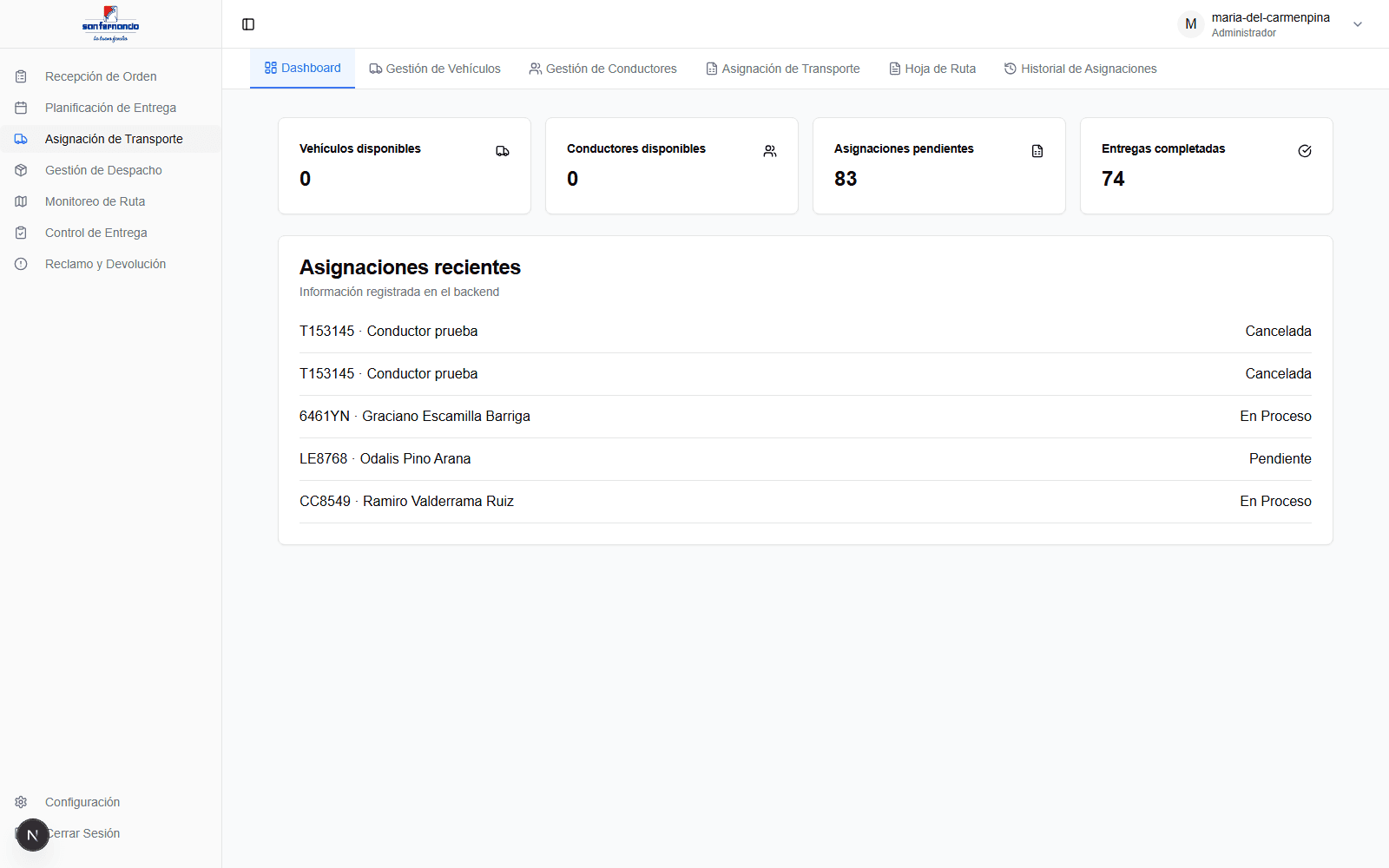Screen dimensions: 1389x868
Task: Open the Dashboard tab
Action: [302, 68]
